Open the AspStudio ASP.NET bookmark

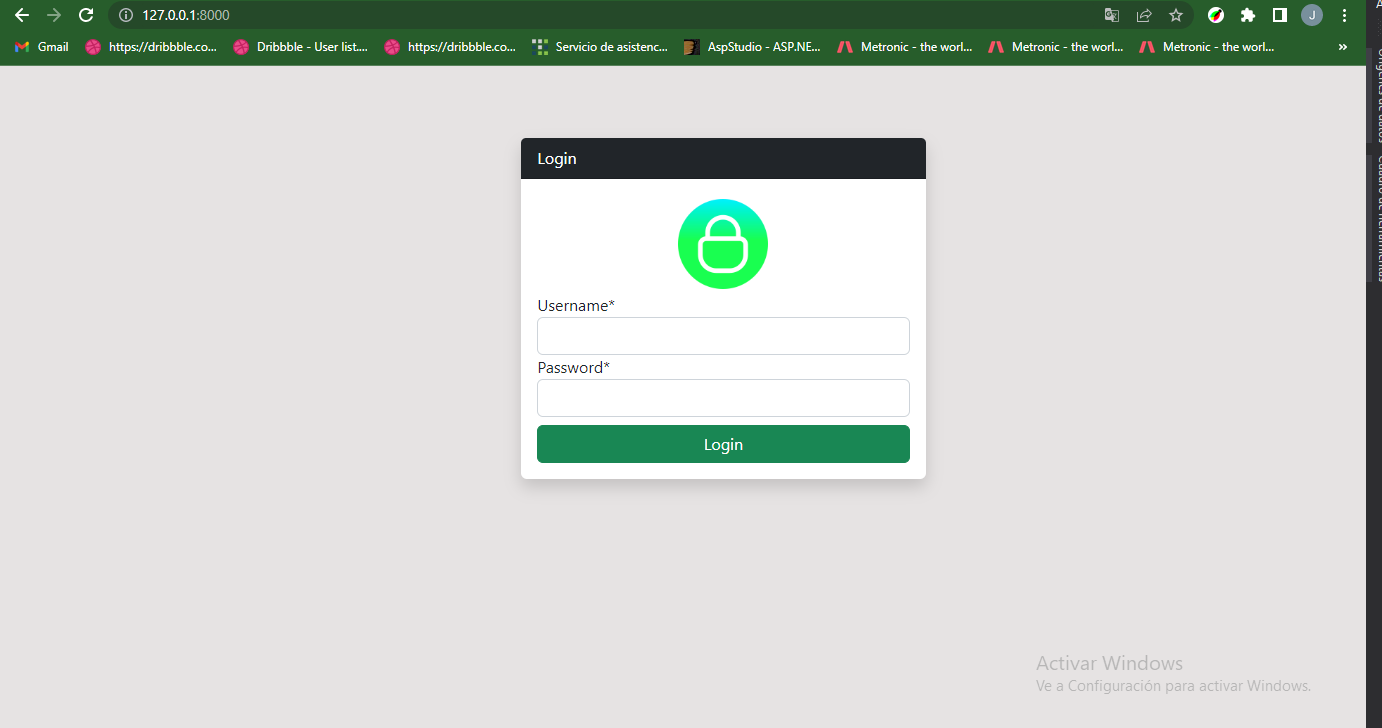[x=752, y=46]
